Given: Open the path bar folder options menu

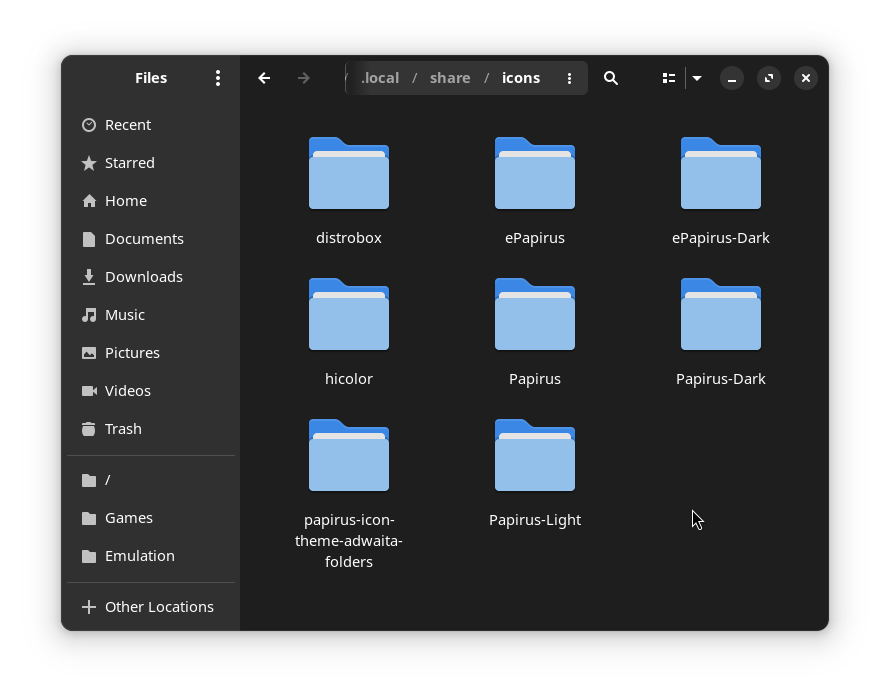Looking at the screenshot, I should tap(569, 78).
